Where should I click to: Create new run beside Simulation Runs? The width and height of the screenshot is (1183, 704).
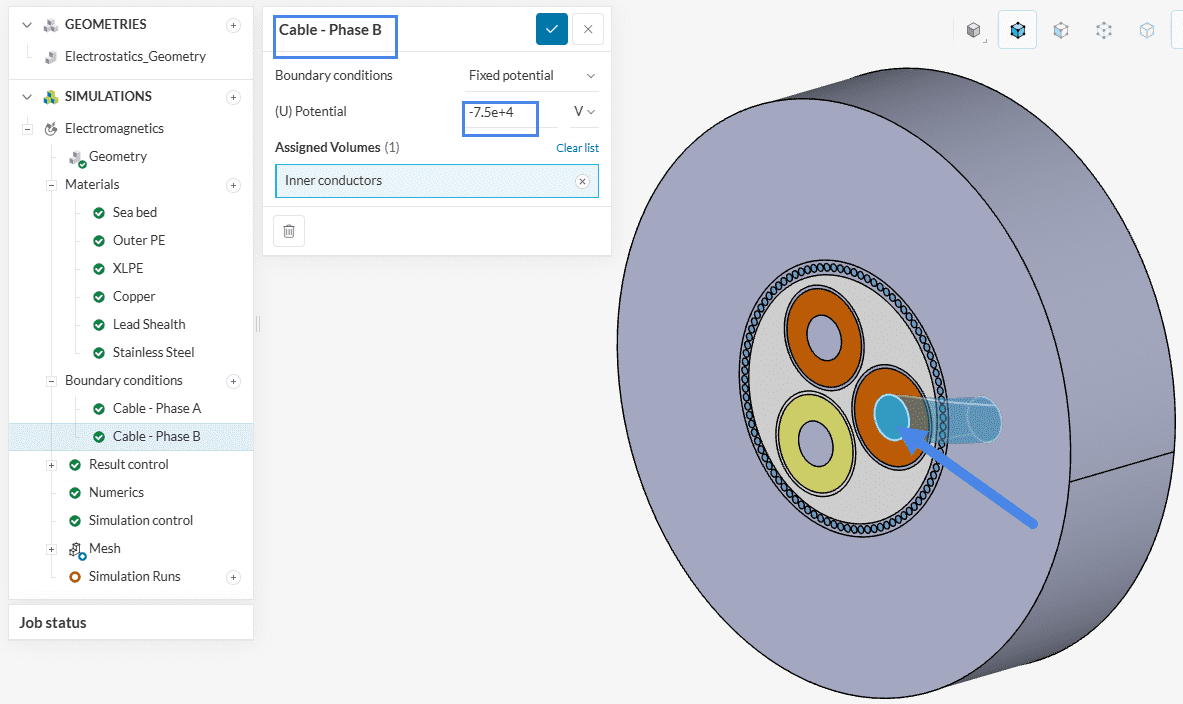233,577
